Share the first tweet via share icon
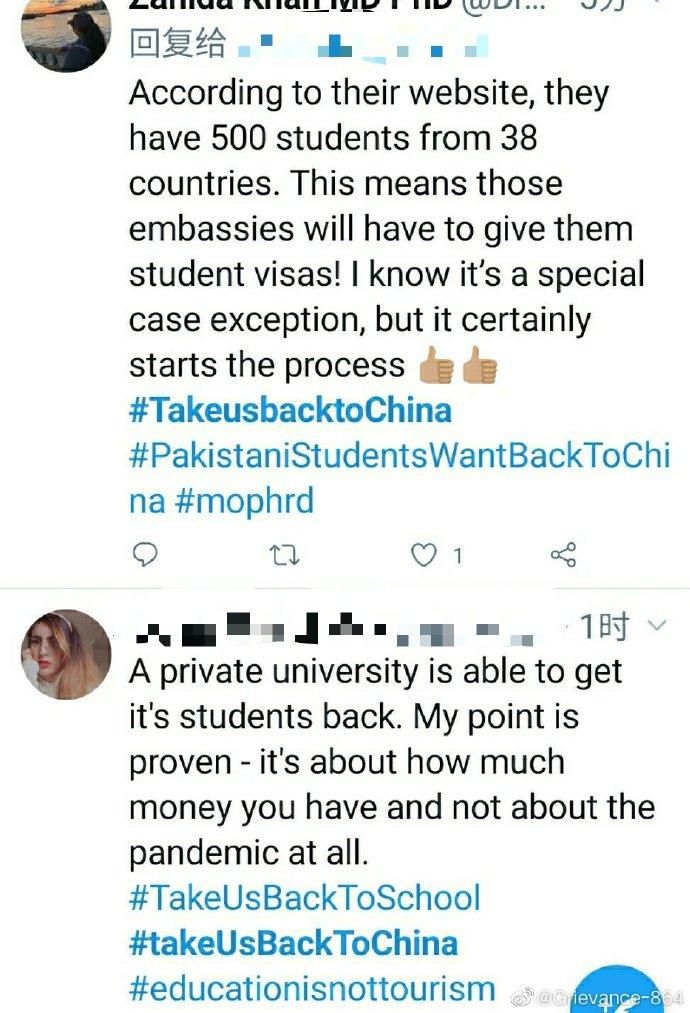This screenshot has width=690, height=1013. pyautogui.click(x=563, y=555)
